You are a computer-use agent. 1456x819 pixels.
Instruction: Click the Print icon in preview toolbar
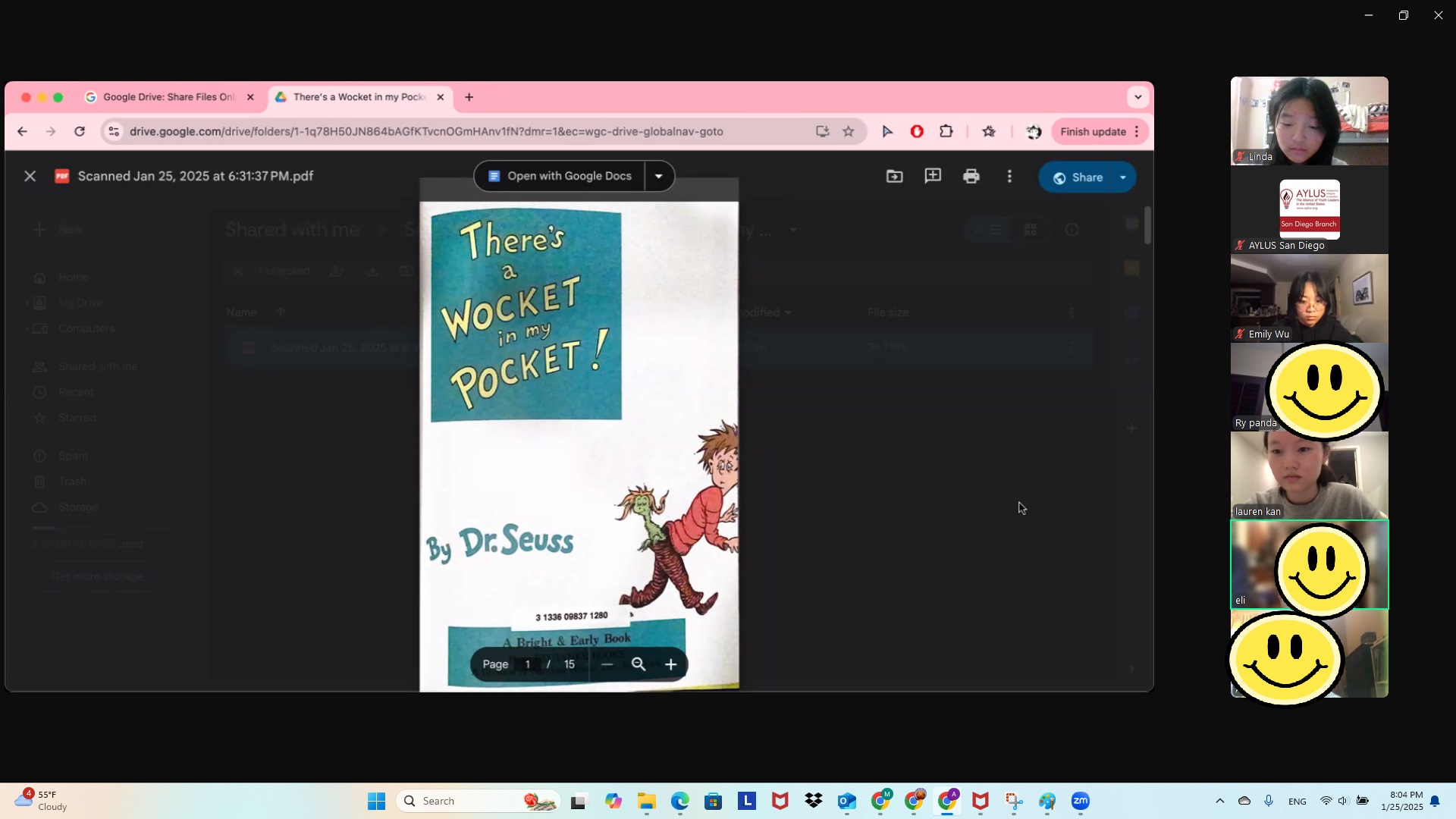(971, 176)
